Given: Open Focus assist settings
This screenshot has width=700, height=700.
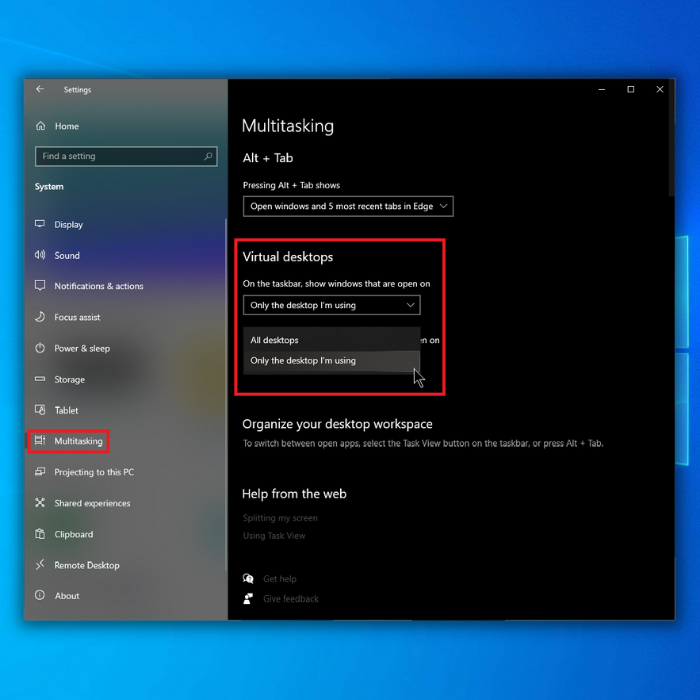Looking at the screenshot, I should click(x=77, y=317).
